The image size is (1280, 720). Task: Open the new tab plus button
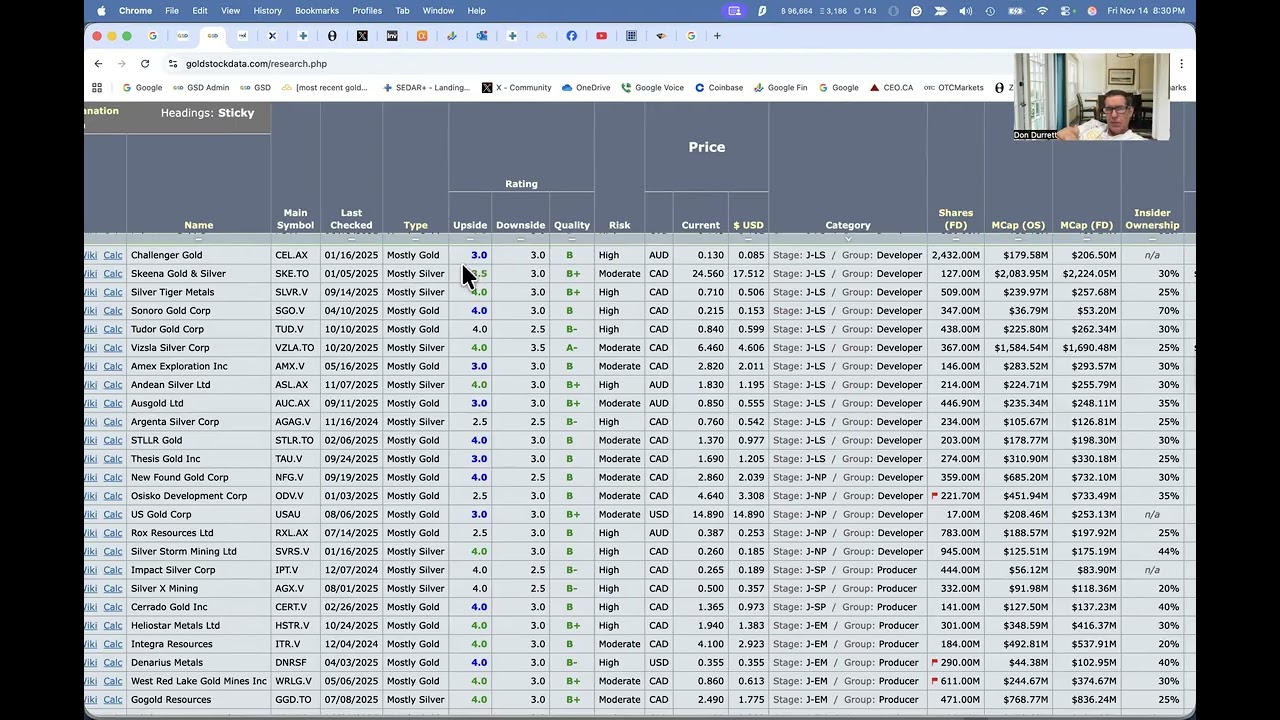click(x=717, y=36)
